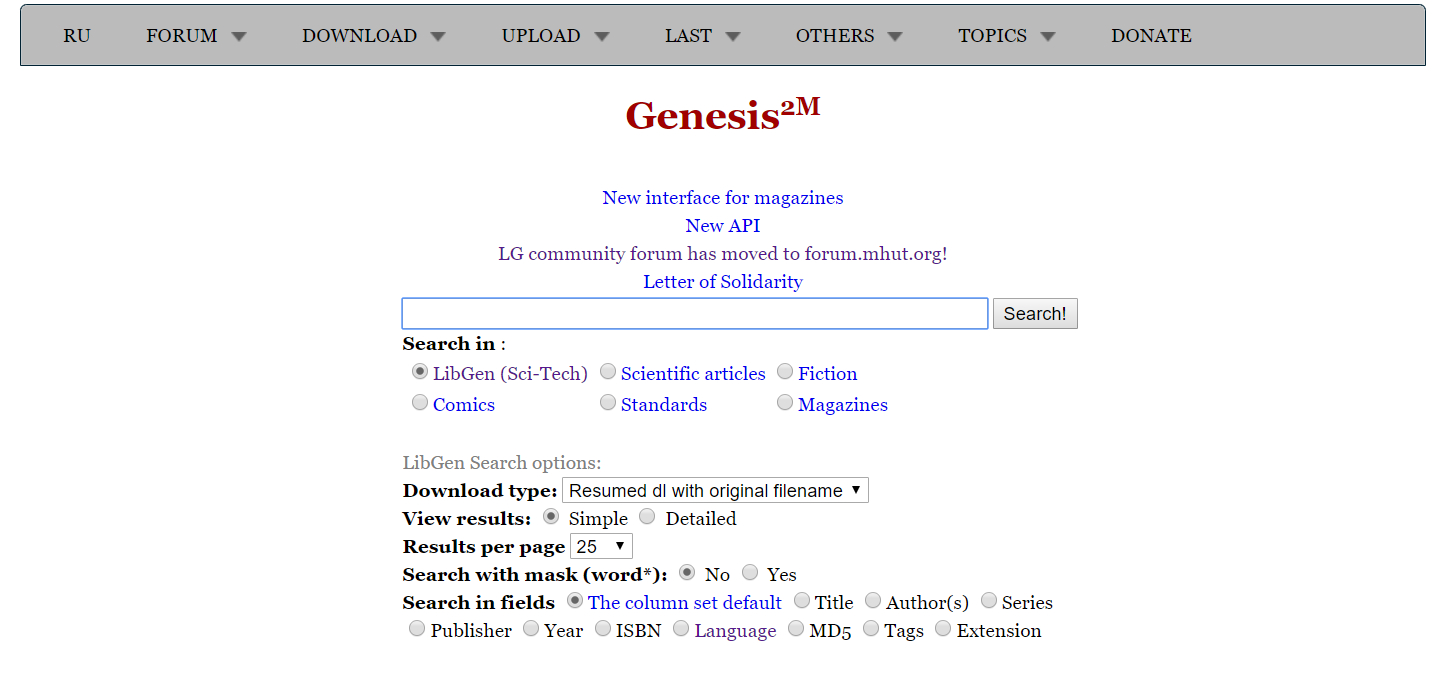1447x683 pixels.
Task: Search in the Author(s) field only
Action: [x=873, y=600]
